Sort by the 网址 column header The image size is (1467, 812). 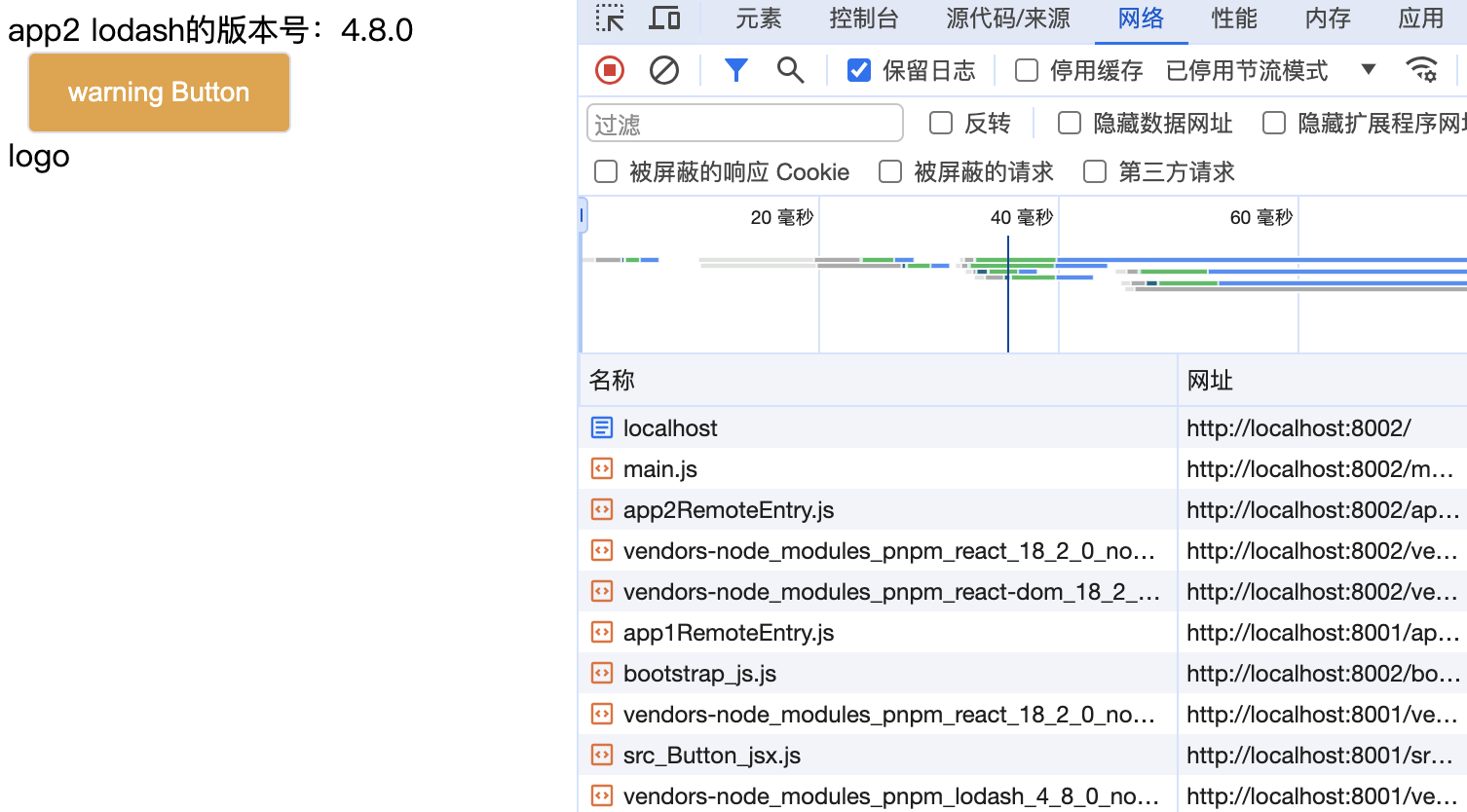[1323, 380]
